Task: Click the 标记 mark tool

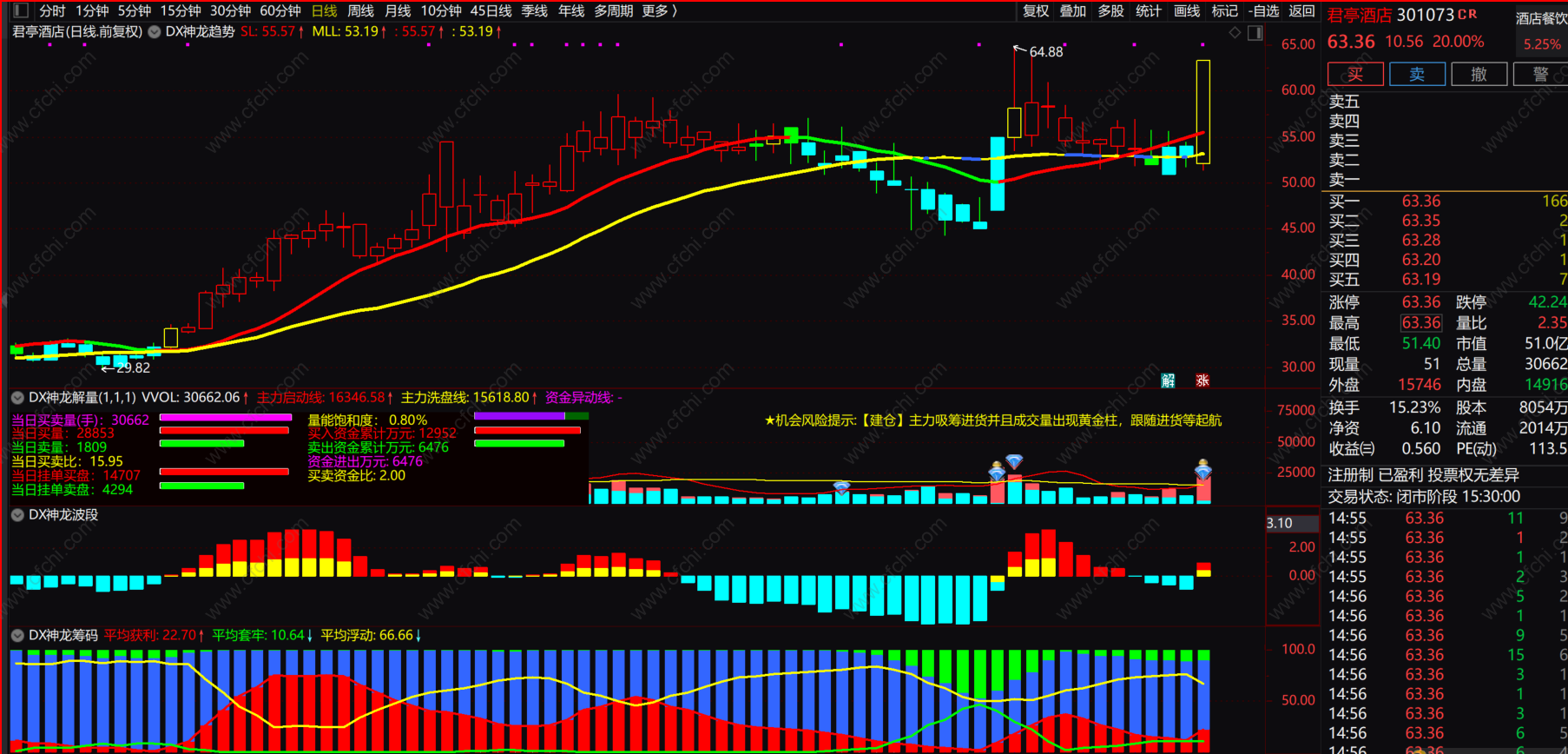Action: tap(1225, 10)
